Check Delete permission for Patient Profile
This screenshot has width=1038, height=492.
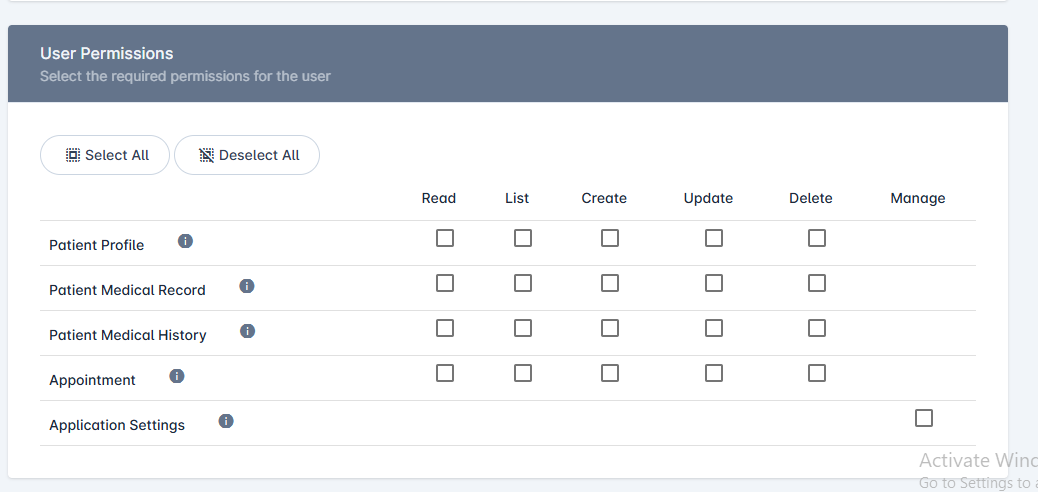pos(817,238)
